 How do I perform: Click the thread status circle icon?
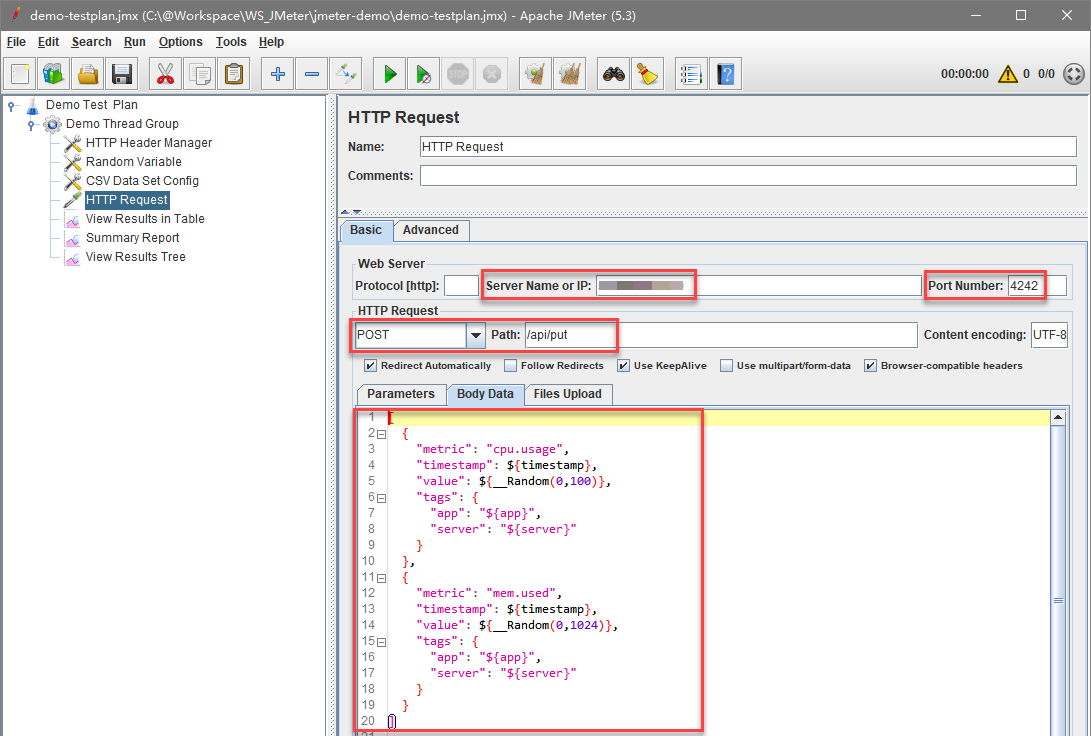[x=1074, y=74]
